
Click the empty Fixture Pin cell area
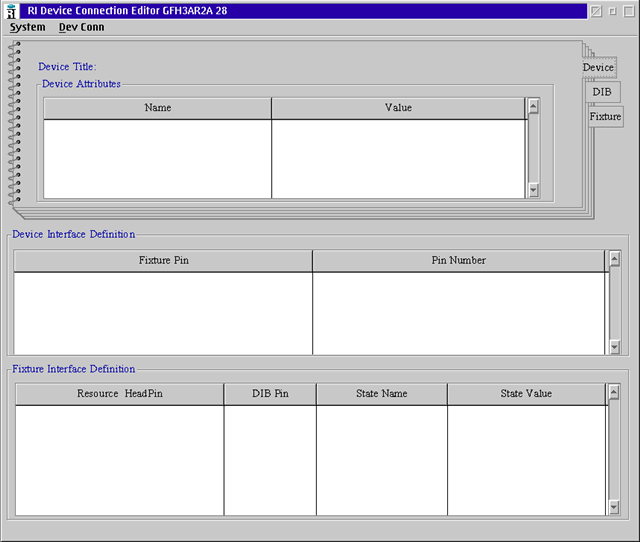163,313
